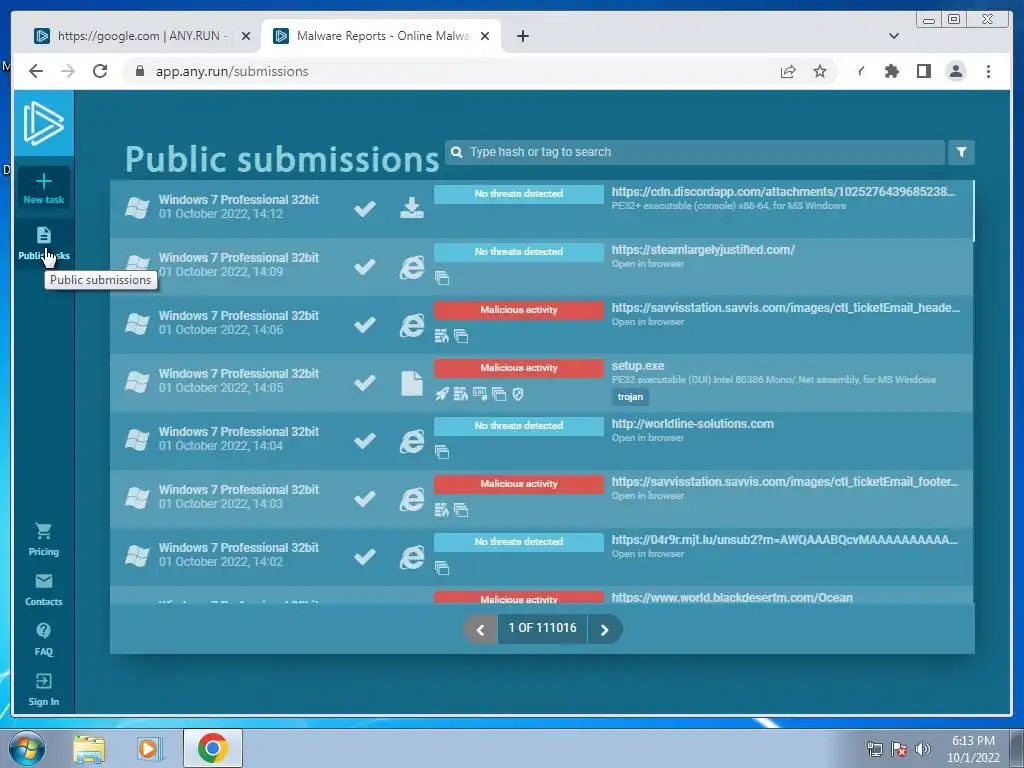This screenshot has width=1024, height=768.
Task: Open the steamlargelyjustified.com submission link
Action: [x=703, y=249]
